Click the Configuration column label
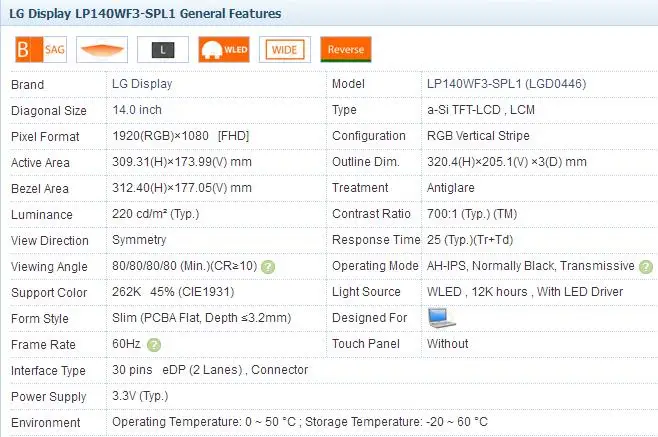Image resolution: width=658 pixels, height=437 pixels. [x=369, y=136]
